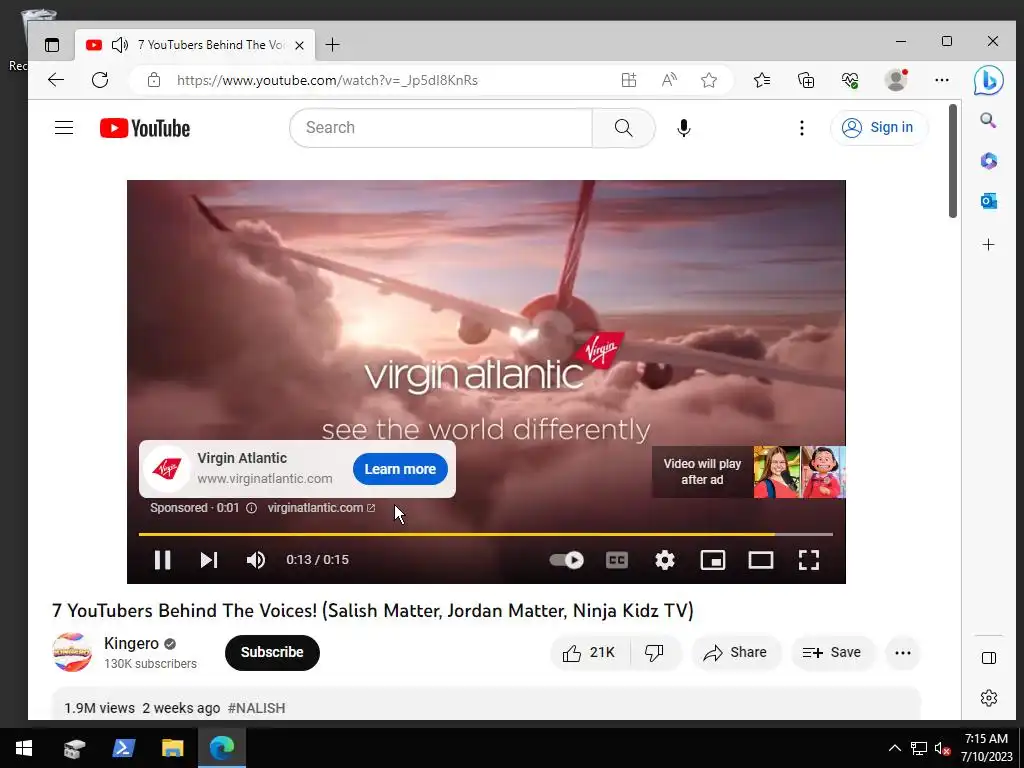Open the Windows Start menu

[24, 748]
